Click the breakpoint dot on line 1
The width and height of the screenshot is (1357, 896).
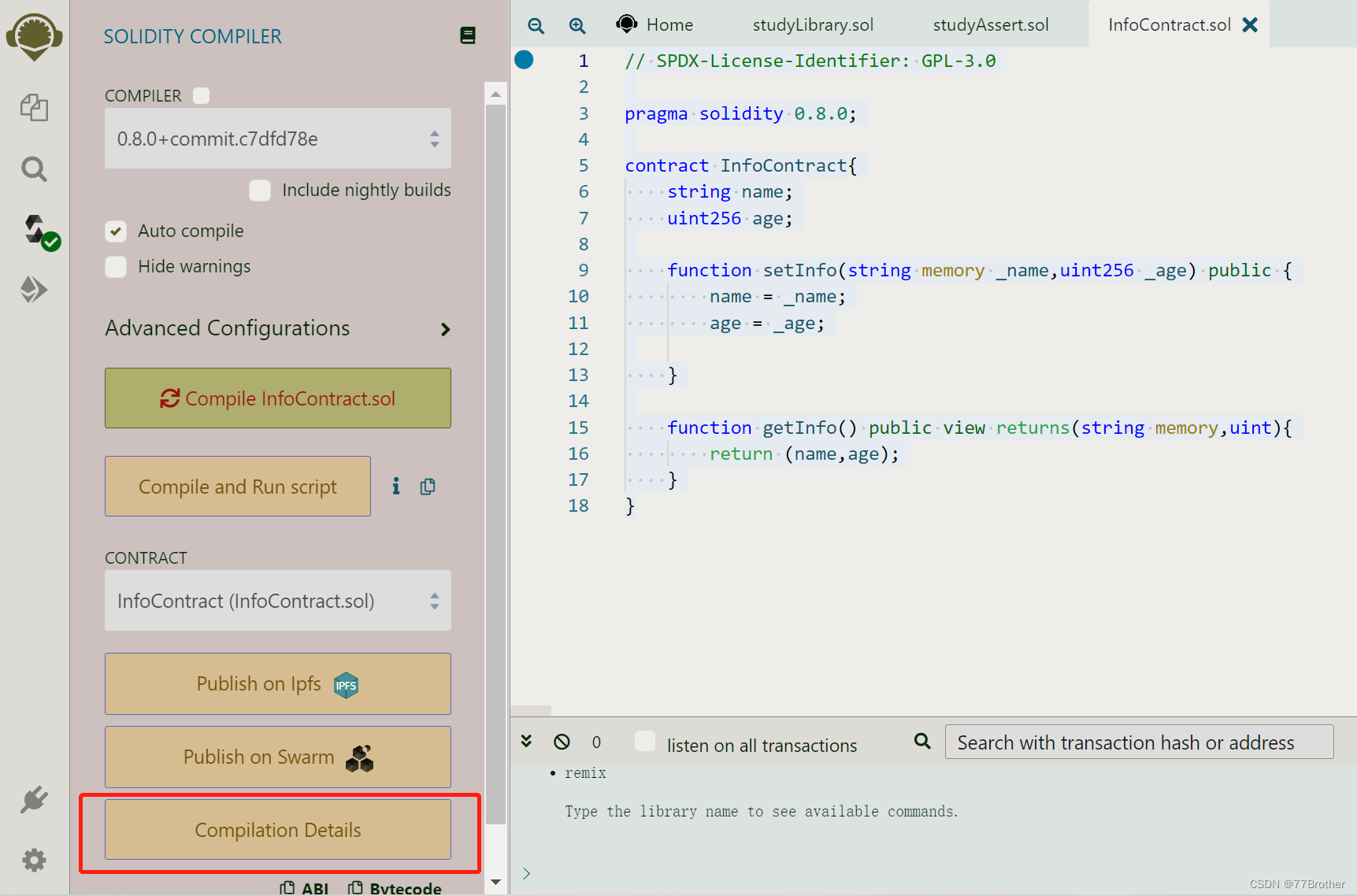click(524, 60)
